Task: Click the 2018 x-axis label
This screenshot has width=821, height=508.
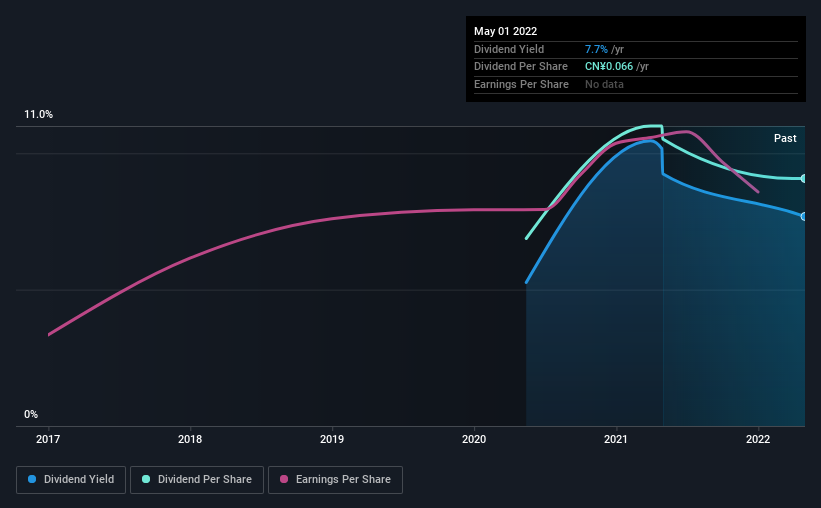Action: 190,439
